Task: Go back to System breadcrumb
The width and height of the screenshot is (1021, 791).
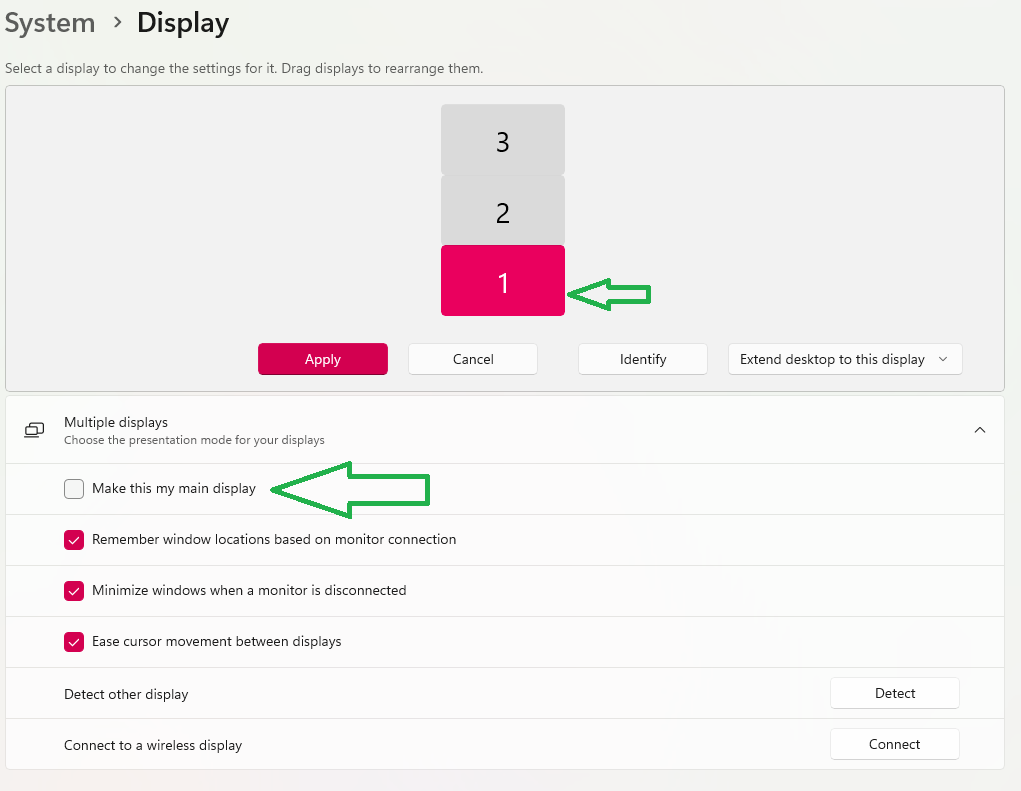Action: pyautogui.click(x=49, y=23)
